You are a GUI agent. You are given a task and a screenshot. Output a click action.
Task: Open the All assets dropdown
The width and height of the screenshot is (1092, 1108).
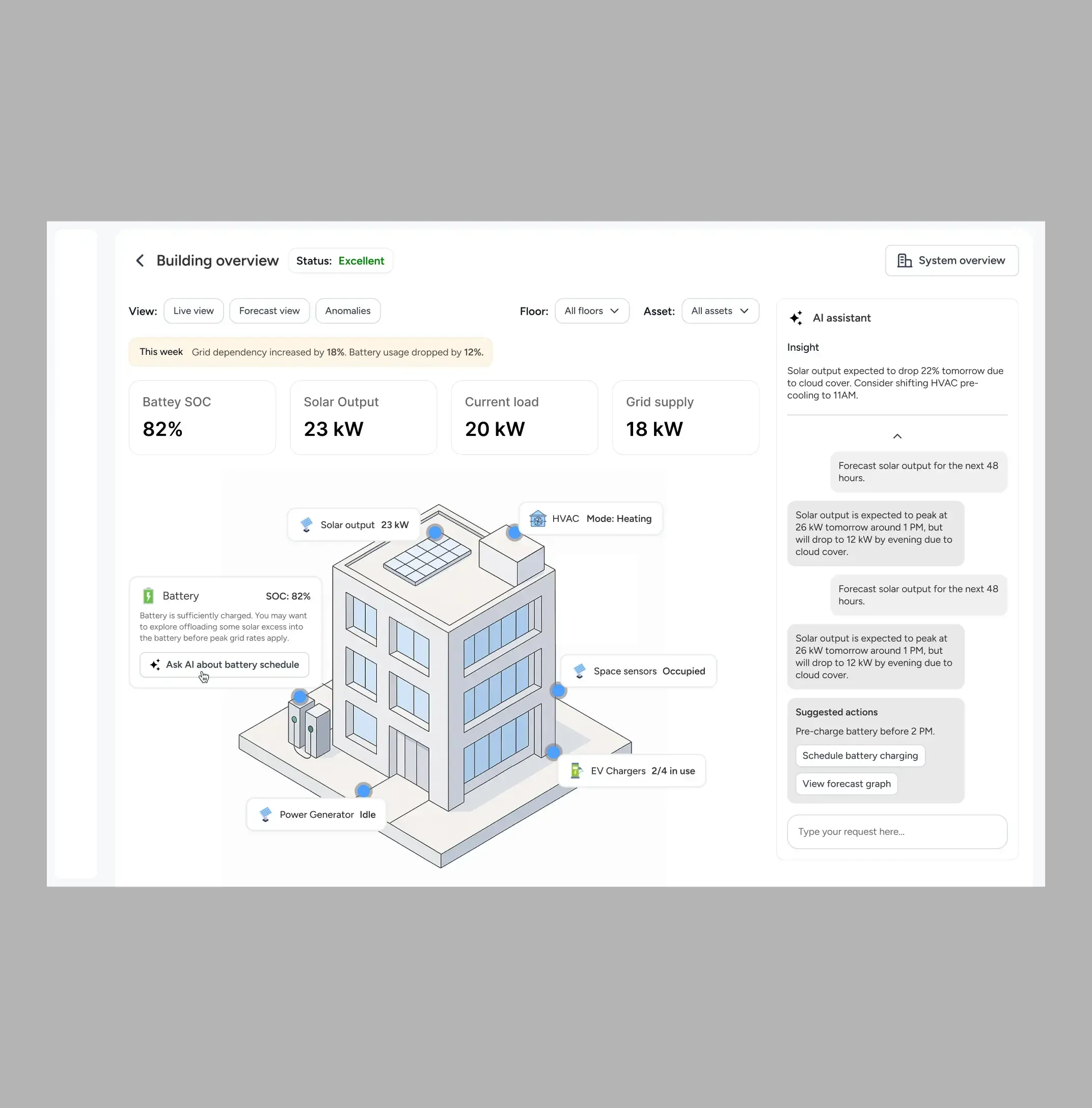pos(720,311)
